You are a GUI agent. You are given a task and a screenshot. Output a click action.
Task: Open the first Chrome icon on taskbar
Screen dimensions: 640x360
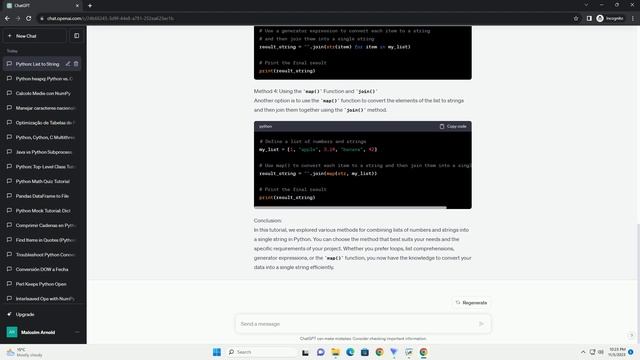[379, 352]
